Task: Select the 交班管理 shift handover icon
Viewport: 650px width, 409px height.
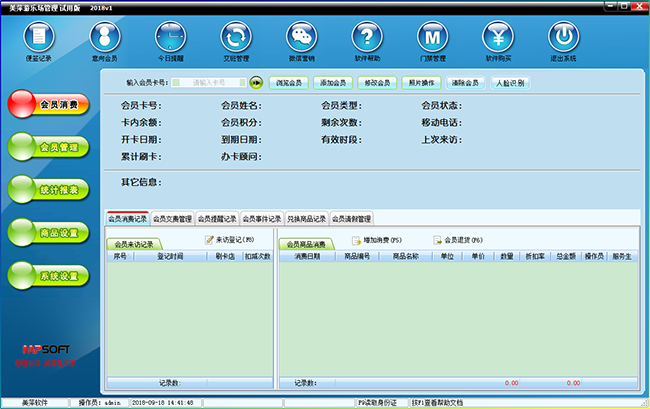Action: pos(236,37)
